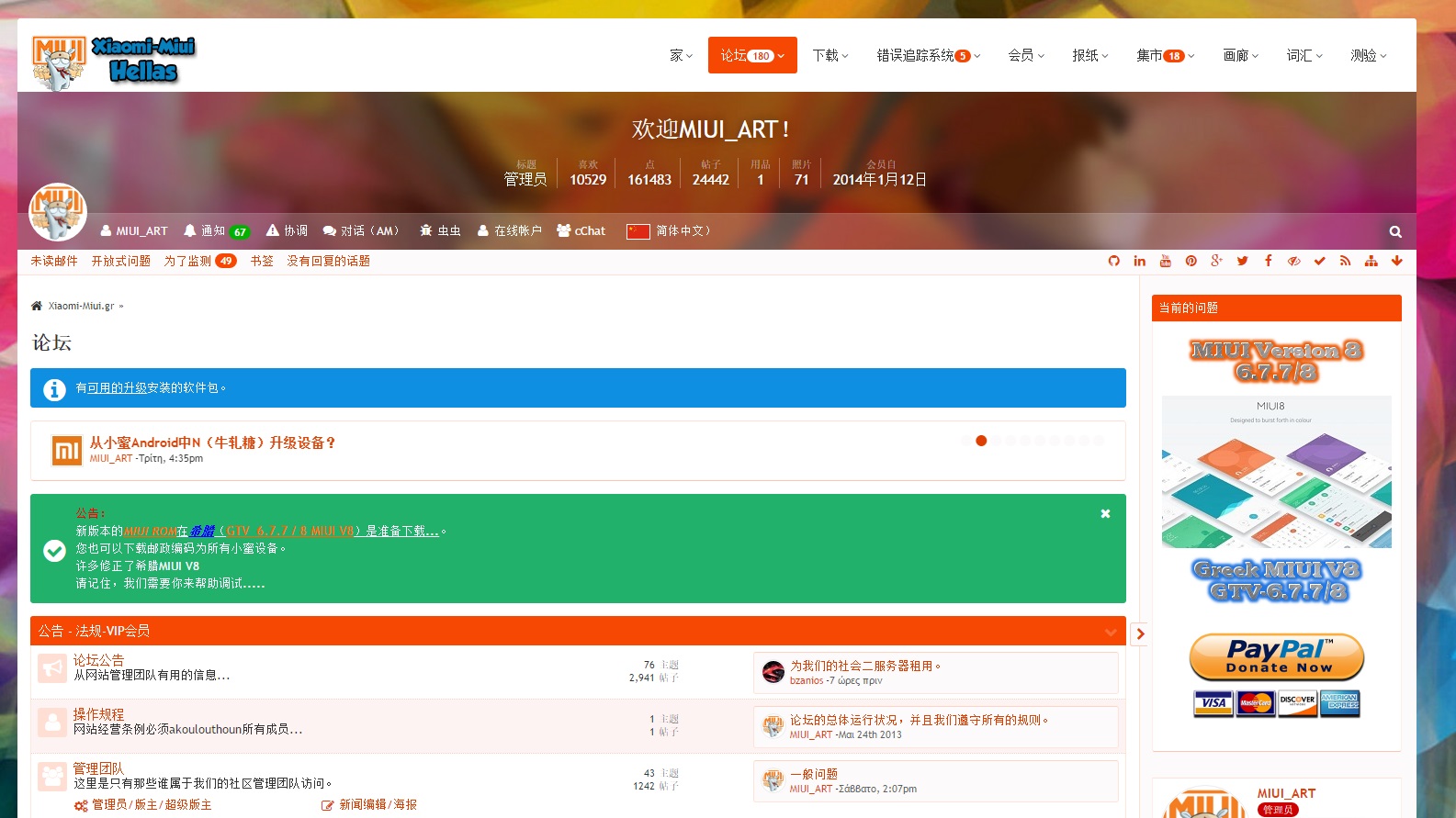Open the 下载 dropdown menu
This screenshot has height=818, width=1456.
[x=830, y=55]
